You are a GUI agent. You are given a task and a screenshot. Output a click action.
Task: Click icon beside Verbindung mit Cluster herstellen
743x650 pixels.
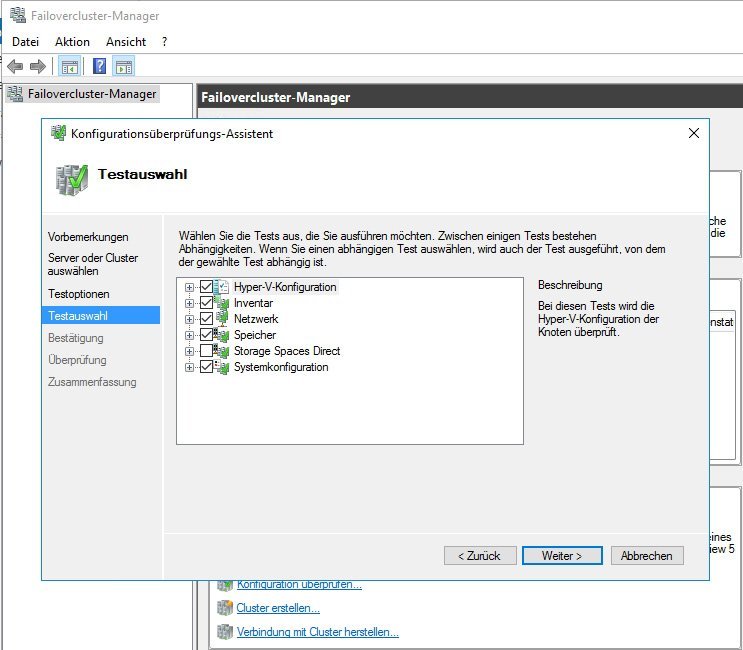click(225, 632)
